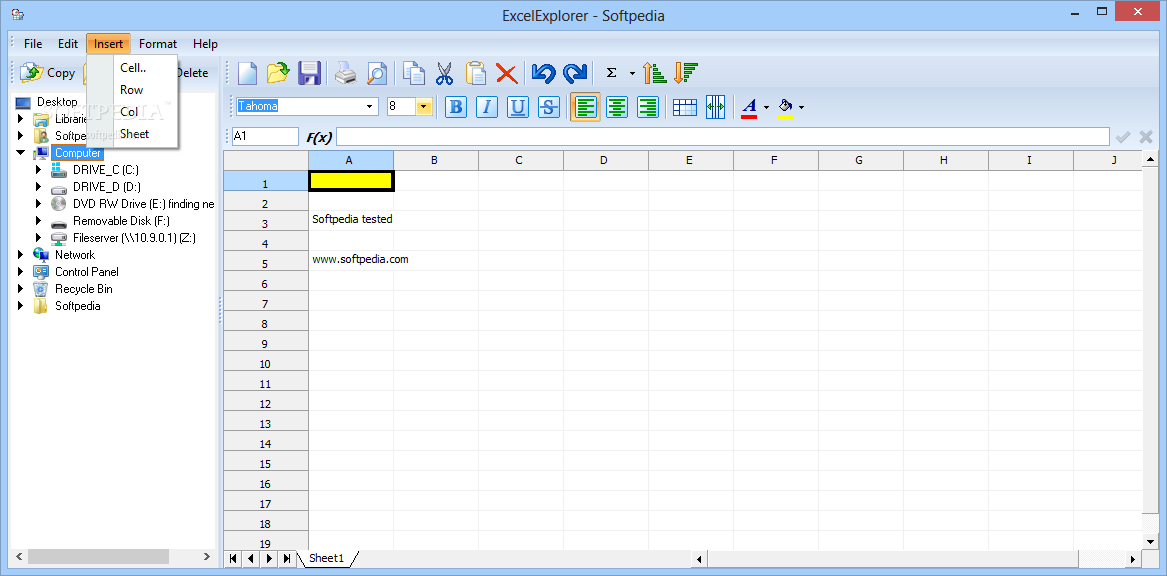Collapse the Computer tree node
Viewport: 1167px width, 576px height.
coord(21,153)
